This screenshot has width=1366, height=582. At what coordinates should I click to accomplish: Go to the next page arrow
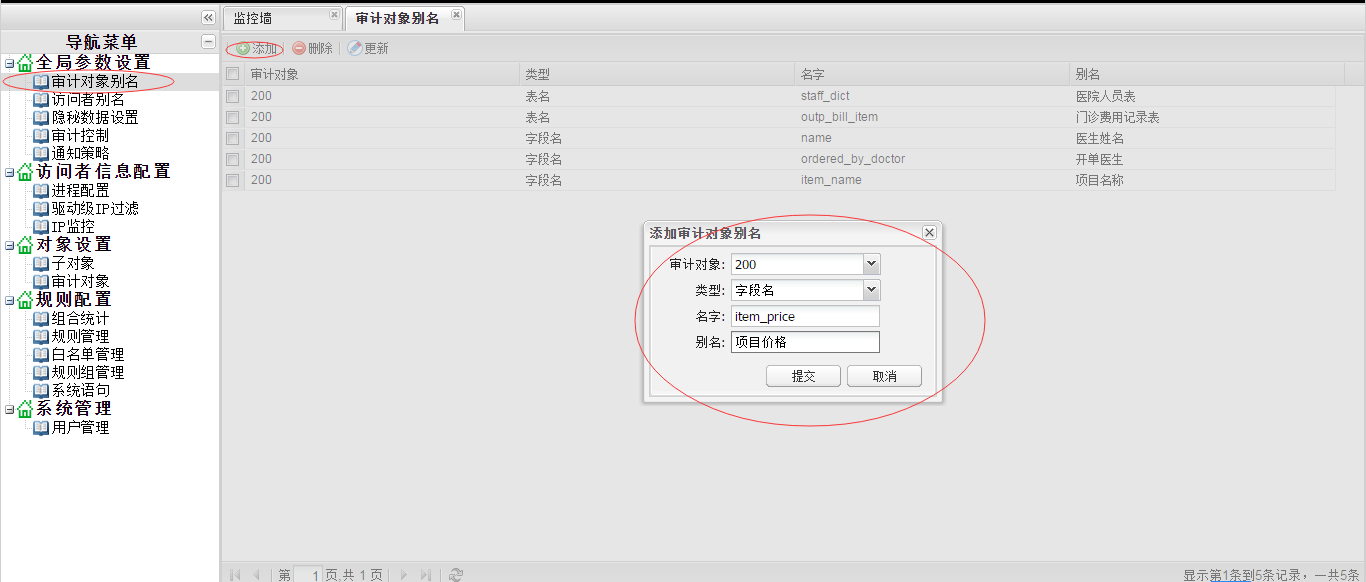pos(404,575)
